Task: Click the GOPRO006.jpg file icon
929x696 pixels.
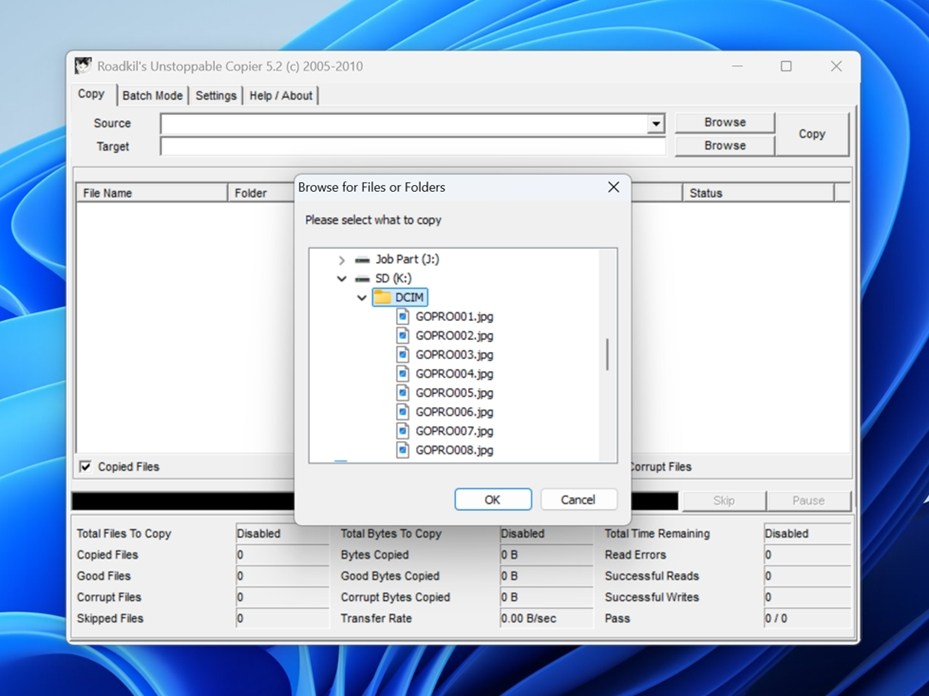Action: [x=403, y=412]
